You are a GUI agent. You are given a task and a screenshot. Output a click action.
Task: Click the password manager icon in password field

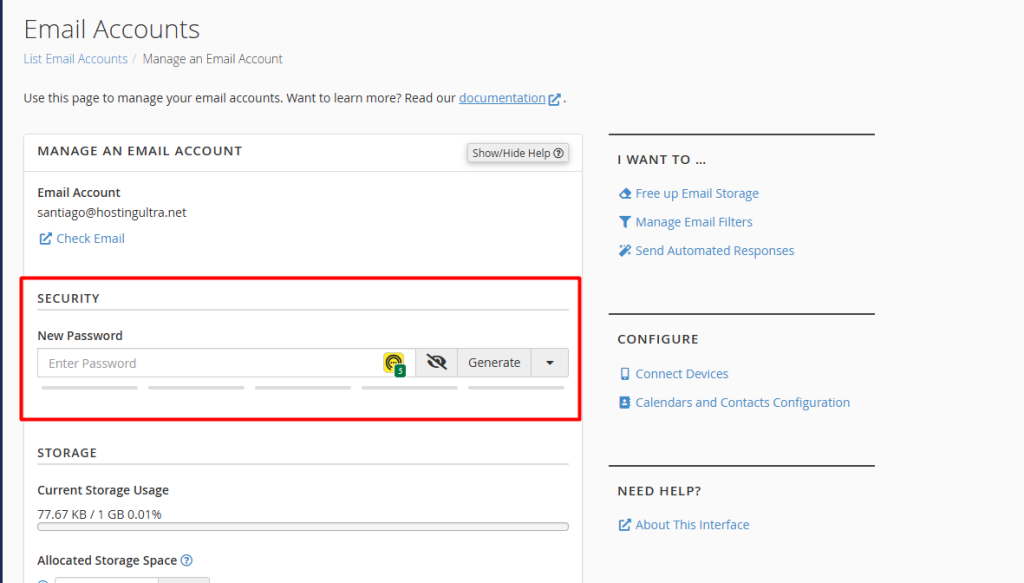coord(394,363)
